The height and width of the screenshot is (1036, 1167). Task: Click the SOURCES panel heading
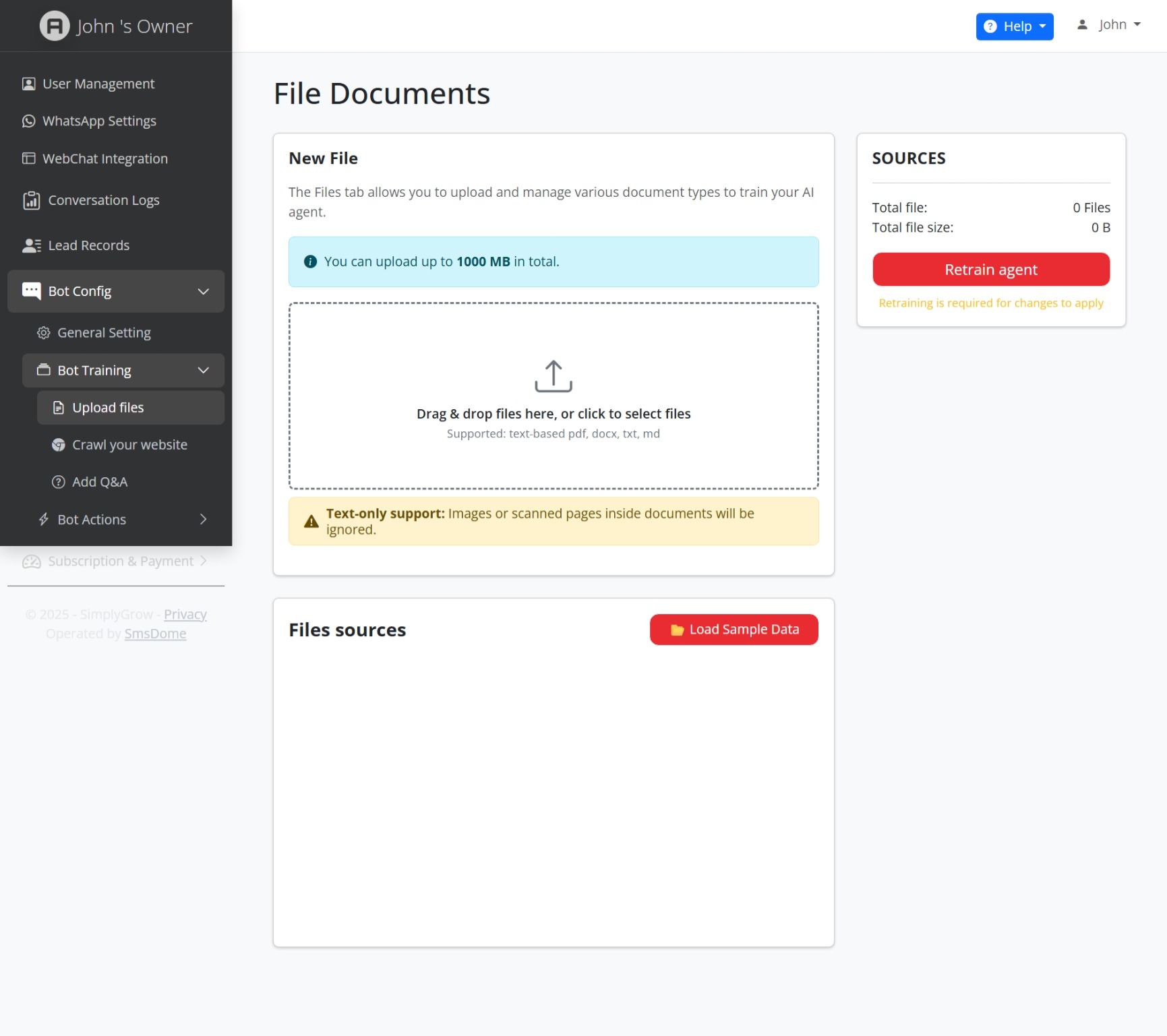click(x=908, y=158)
